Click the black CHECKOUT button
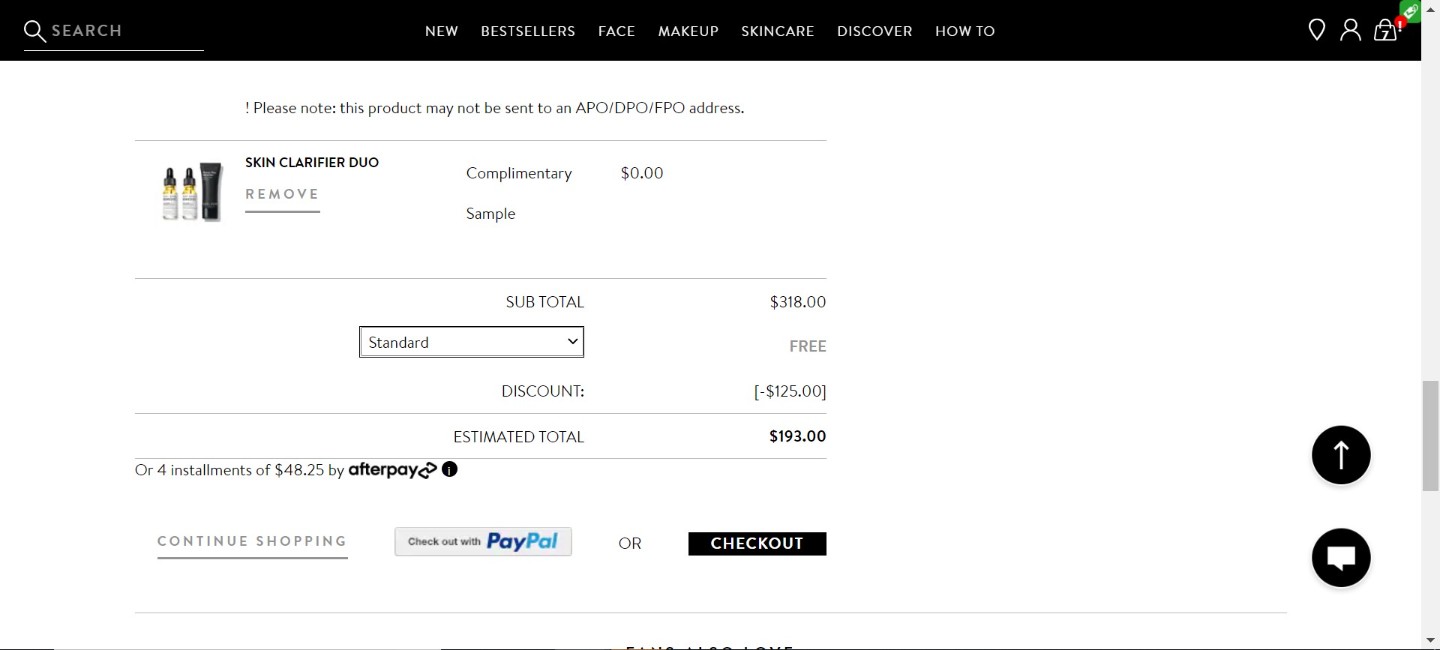 point(757,543)
